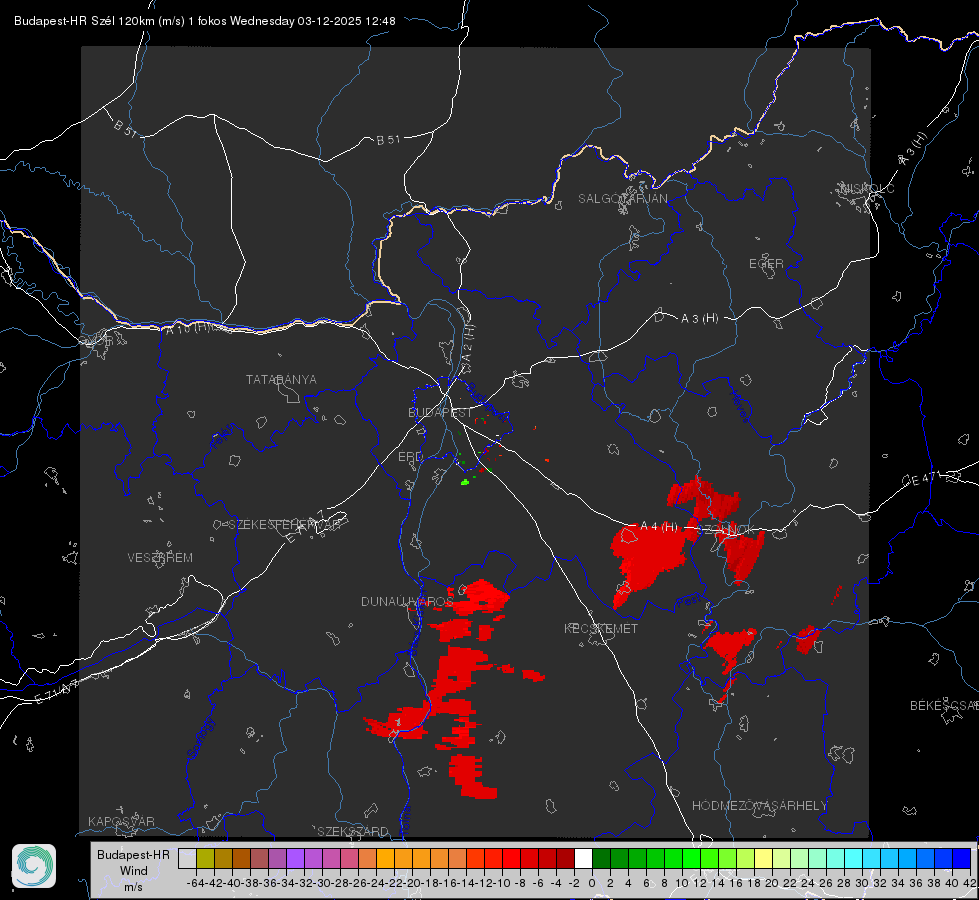Click the A 3 (H) label south of Eger
The width and height of the screenshot is (979, 900).
click(699, 319)
